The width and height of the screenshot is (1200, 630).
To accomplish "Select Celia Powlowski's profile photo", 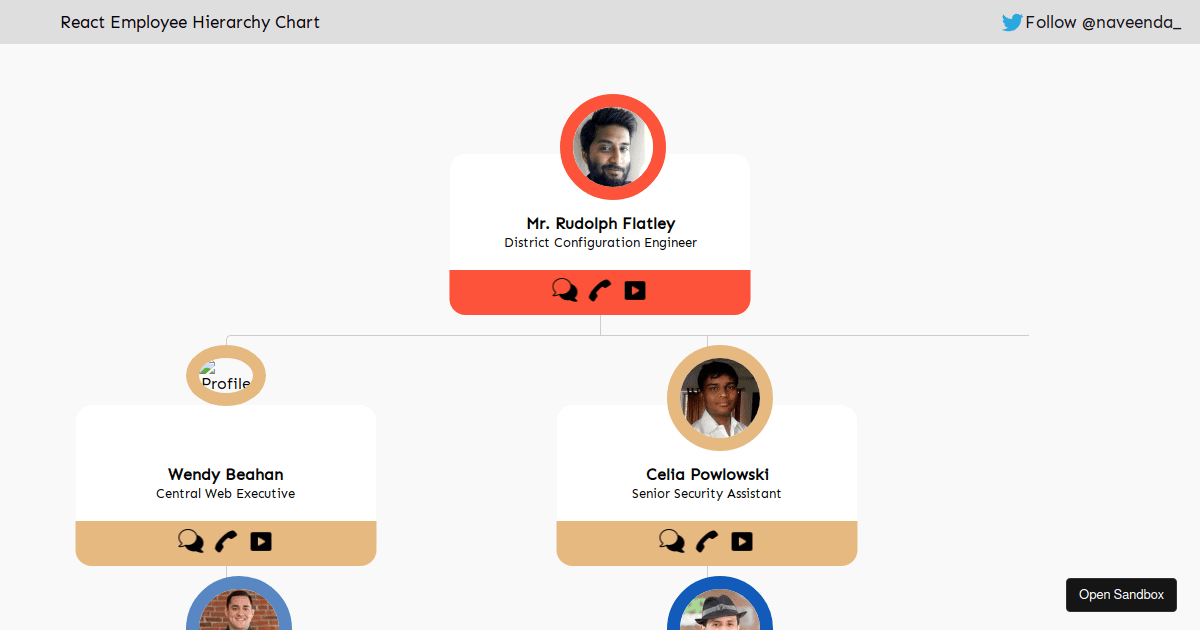I will [x=719, y=397].
